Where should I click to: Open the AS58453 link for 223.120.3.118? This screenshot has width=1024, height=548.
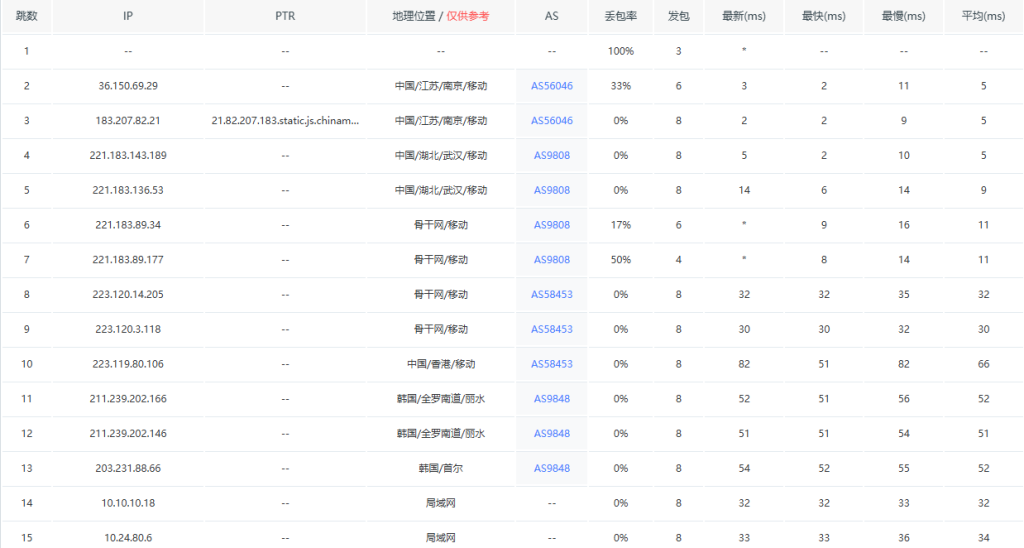click(x=551, y=329)
